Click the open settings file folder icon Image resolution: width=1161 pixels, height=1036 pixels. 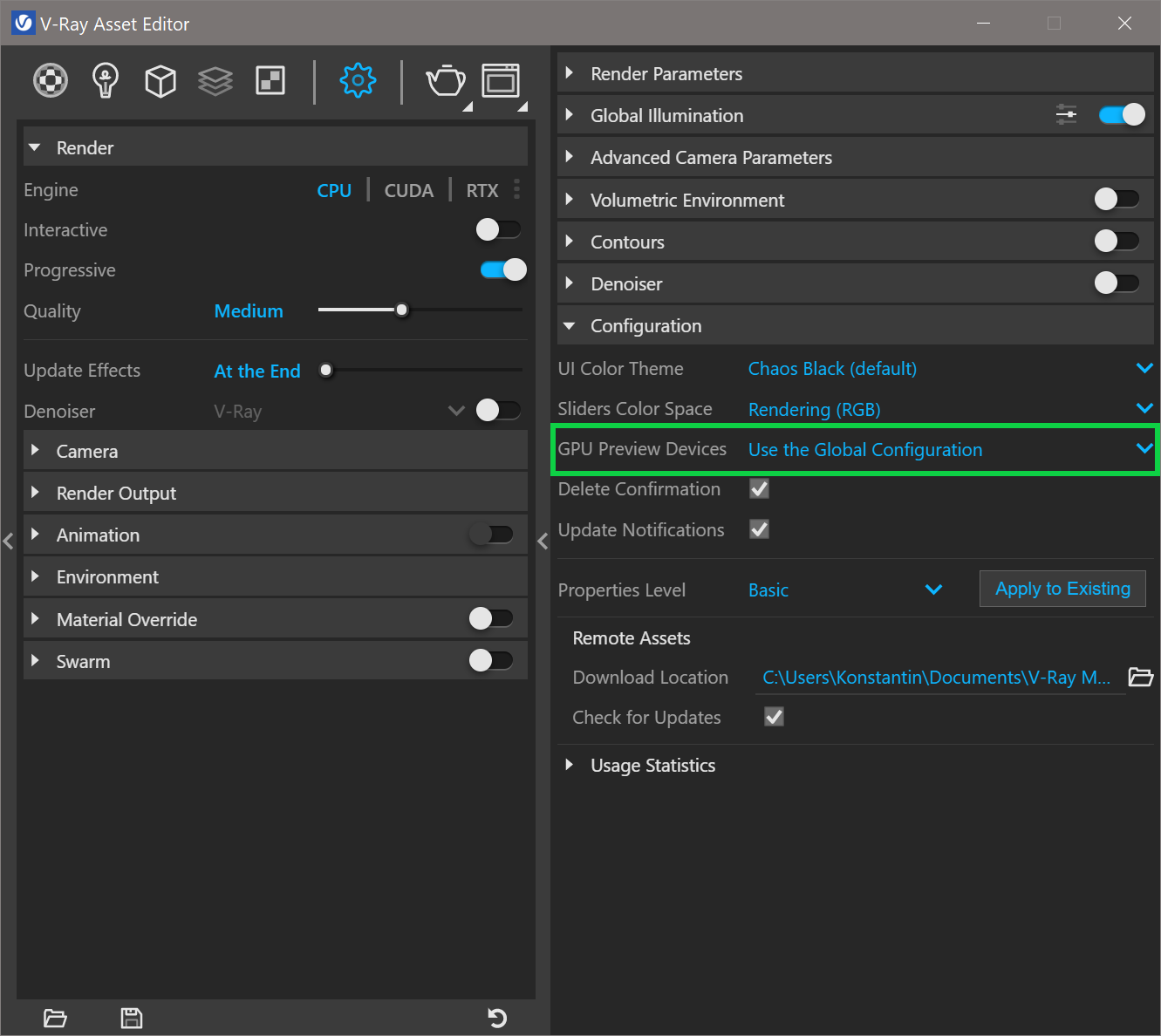coord(55,1018)
